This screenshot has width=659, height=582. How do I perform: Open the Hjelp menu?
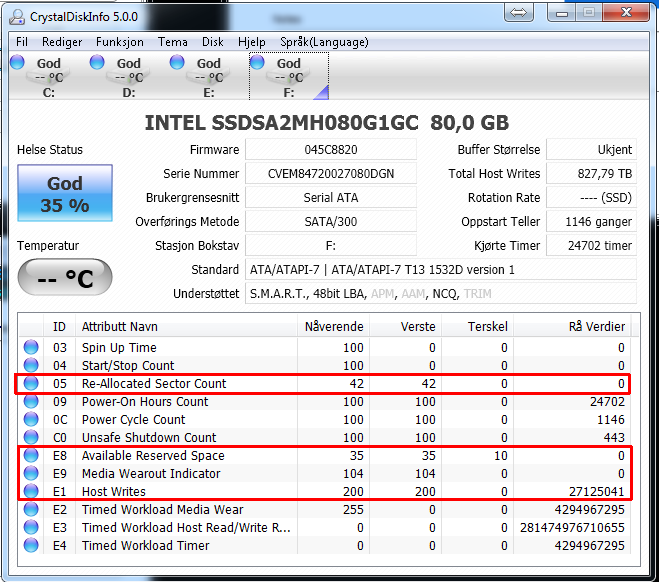coord(252,42)
